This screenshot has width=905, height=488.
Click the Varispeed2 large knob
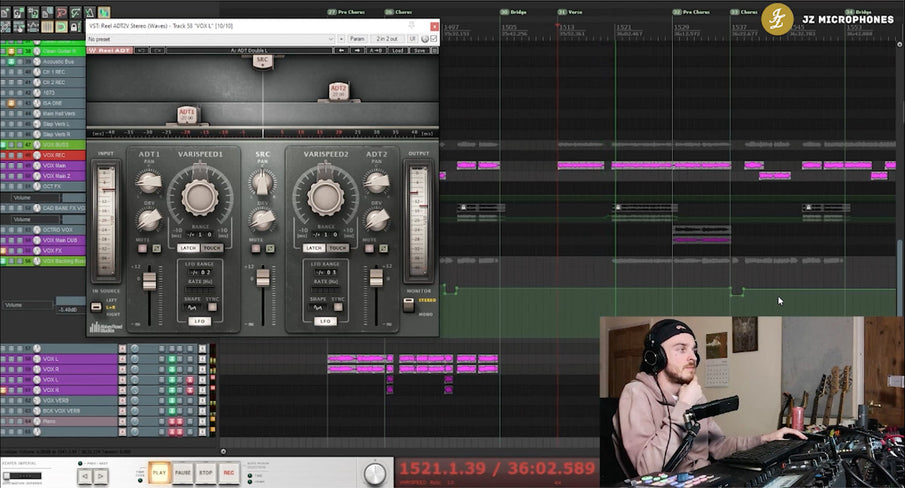pyautogui.click(x=325, y=197)
